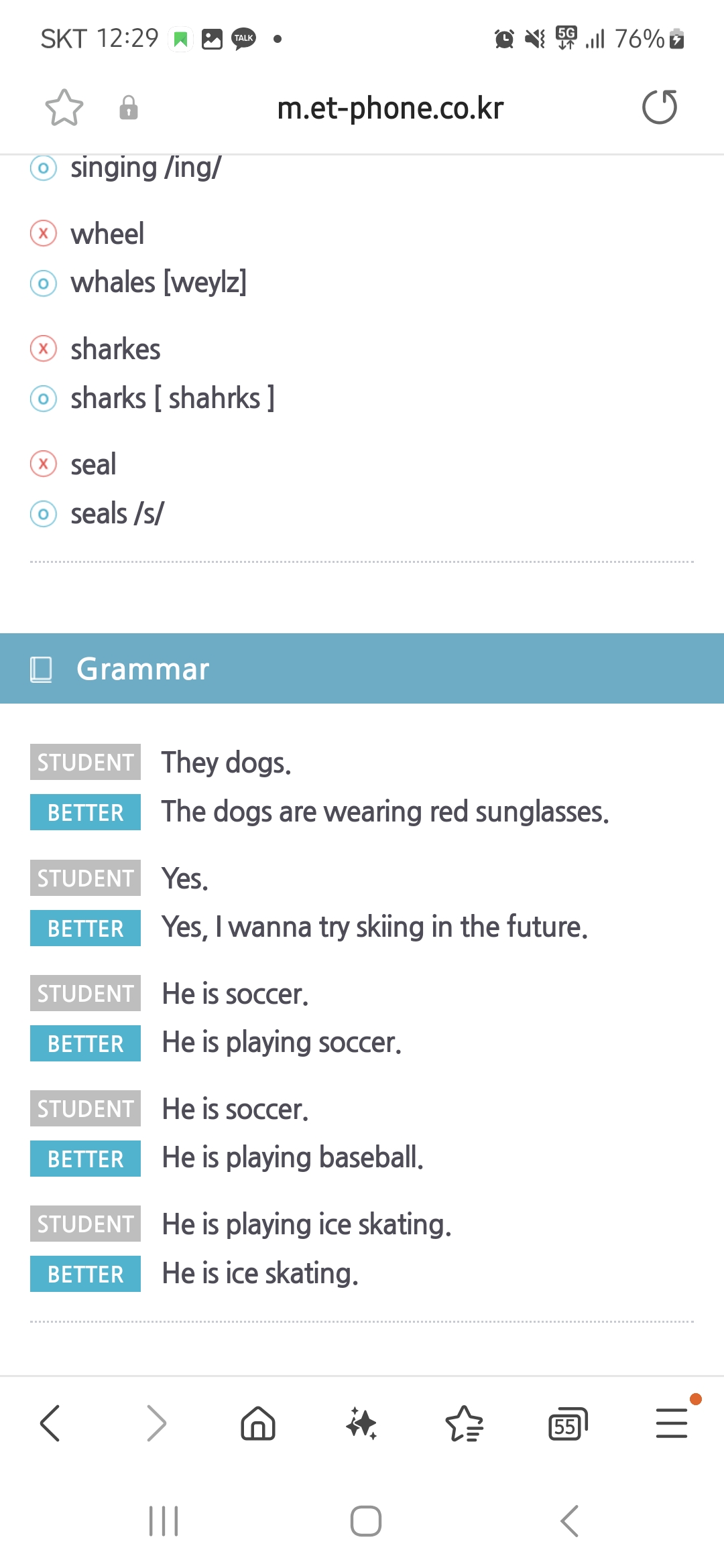Tap the lock security icon
The width and height of the screenshot is (724, 1568).
pos(129,108)
